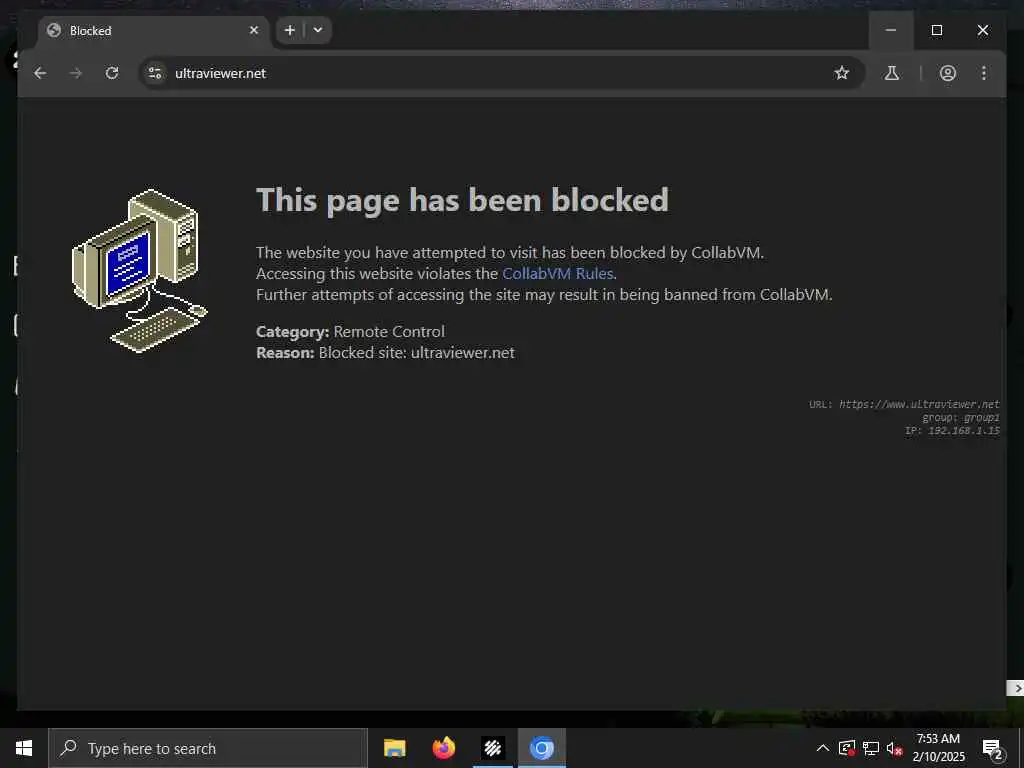View site information icon in address bar

coord(155,73)
